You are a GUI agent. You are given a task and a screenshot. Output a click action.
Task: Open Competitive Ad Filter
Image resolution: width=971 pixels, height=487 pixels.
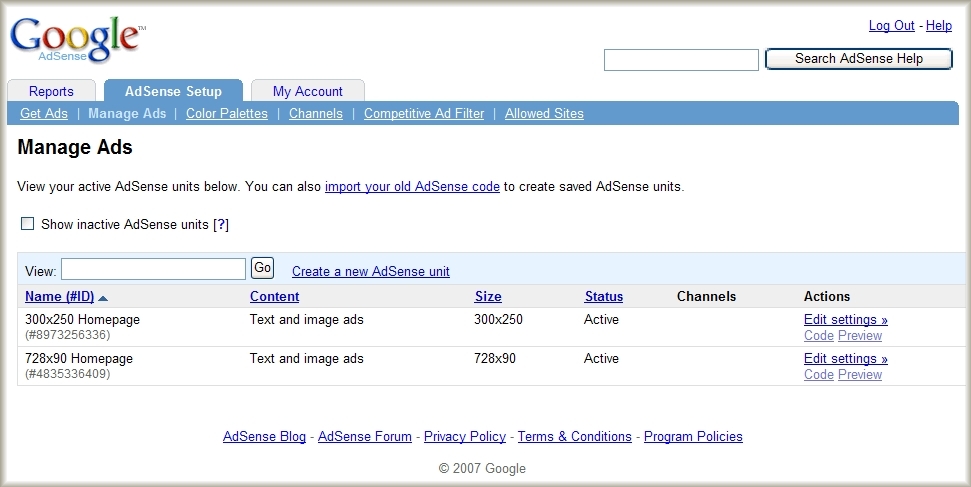[424, 113]
